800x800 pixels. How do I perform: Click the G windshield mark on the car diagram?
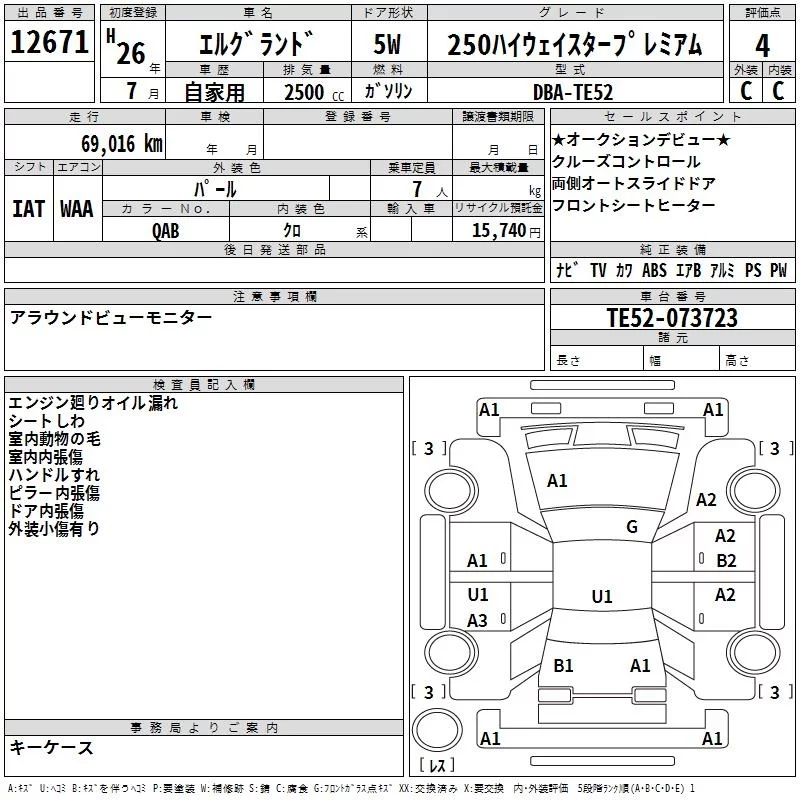pyautogui.click(x=631, y=527)
